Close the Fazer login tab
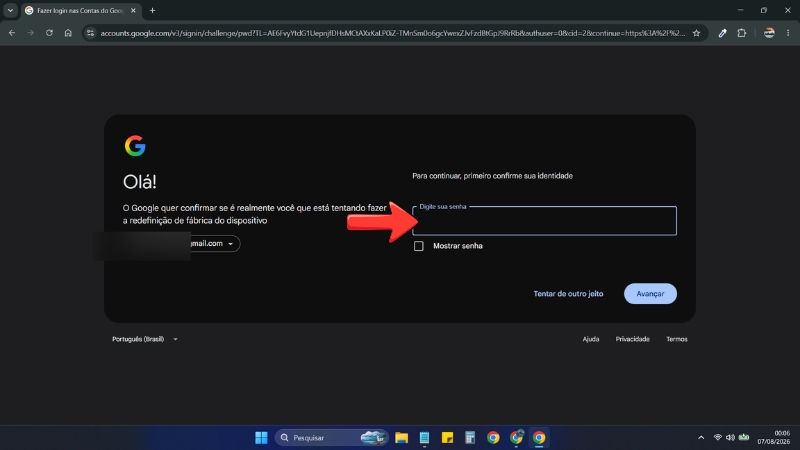The image size is (800, 450). coord(133,10)
